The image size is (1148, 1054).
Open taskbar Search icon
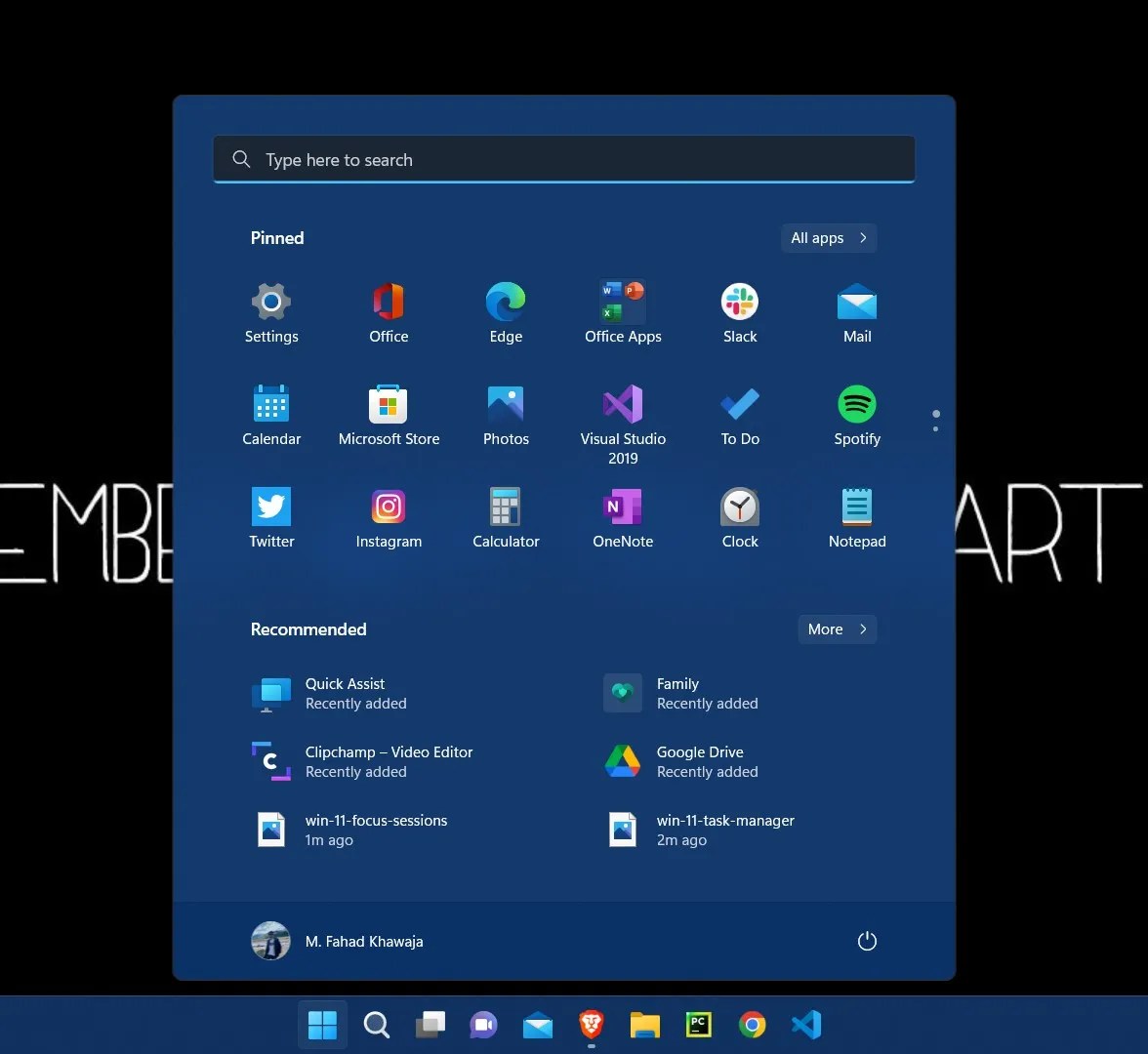coord(377,1025)
